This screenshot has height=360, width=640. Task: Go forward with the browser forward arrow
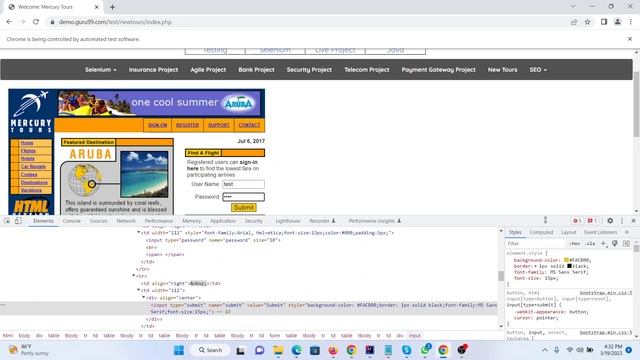point(22,22)
